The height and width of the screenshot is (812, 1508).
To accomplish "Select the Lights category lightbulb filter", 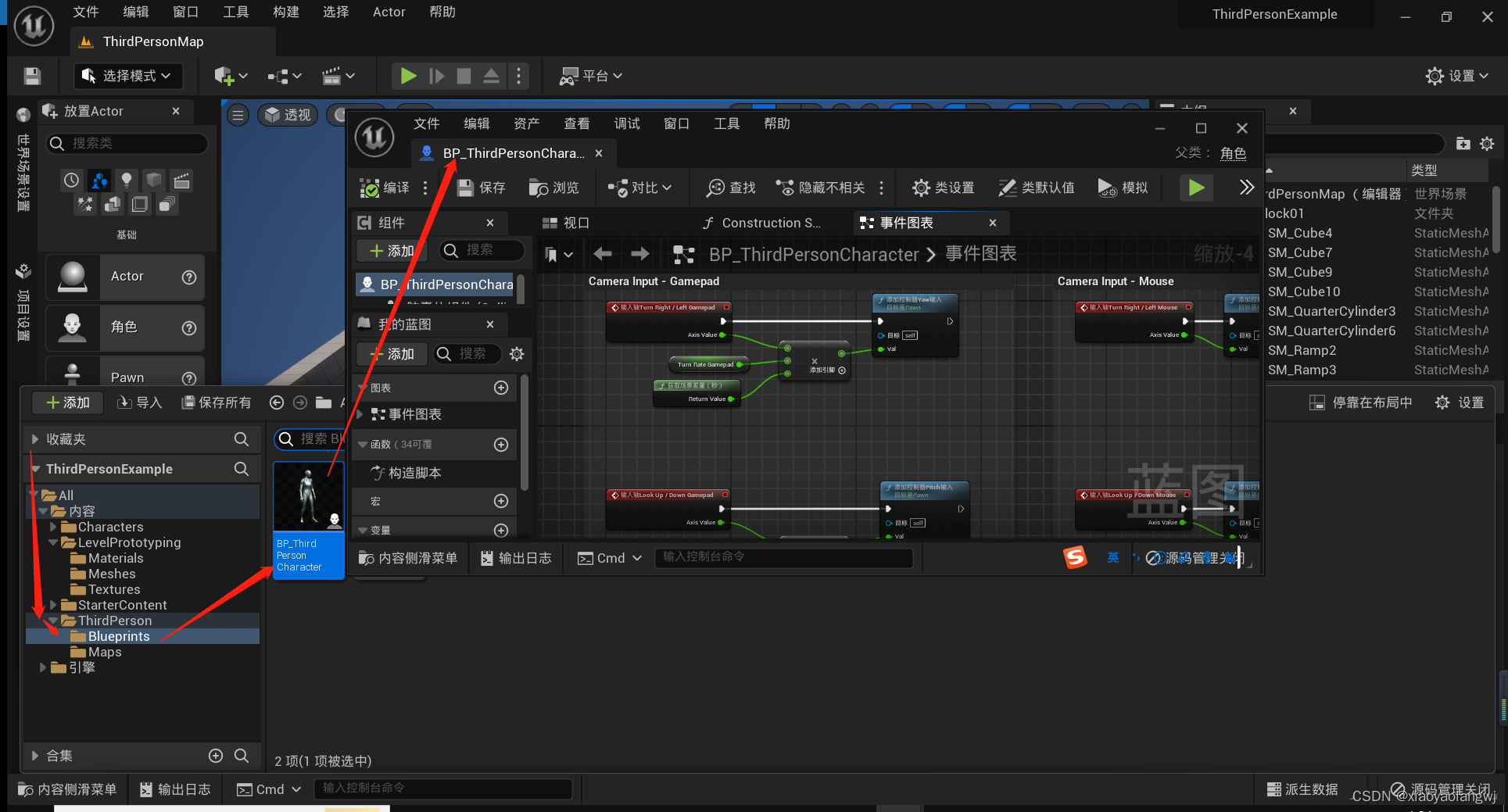I will [x=126, y=181].
